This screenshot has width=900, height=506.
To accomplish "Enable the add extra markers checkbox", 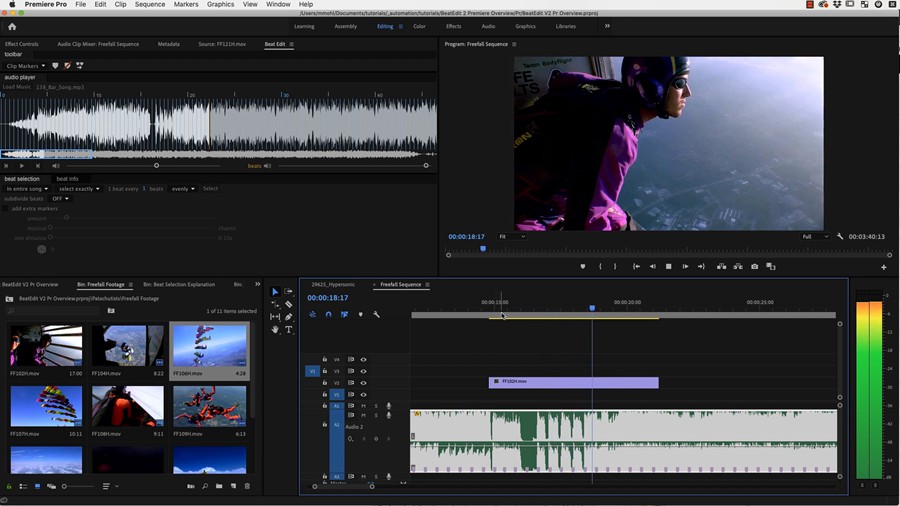I will [5, 208].
